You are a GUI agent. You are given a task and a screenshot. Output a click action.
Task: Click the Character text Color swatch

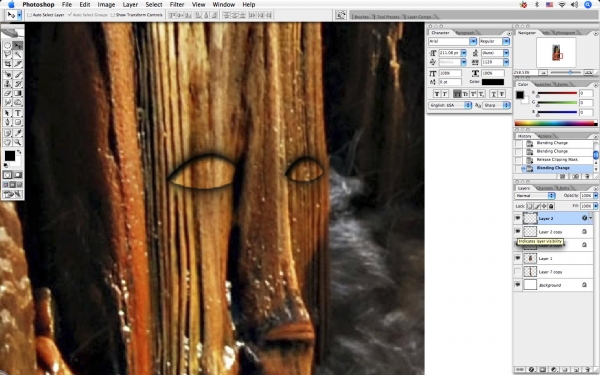[493, 82]
